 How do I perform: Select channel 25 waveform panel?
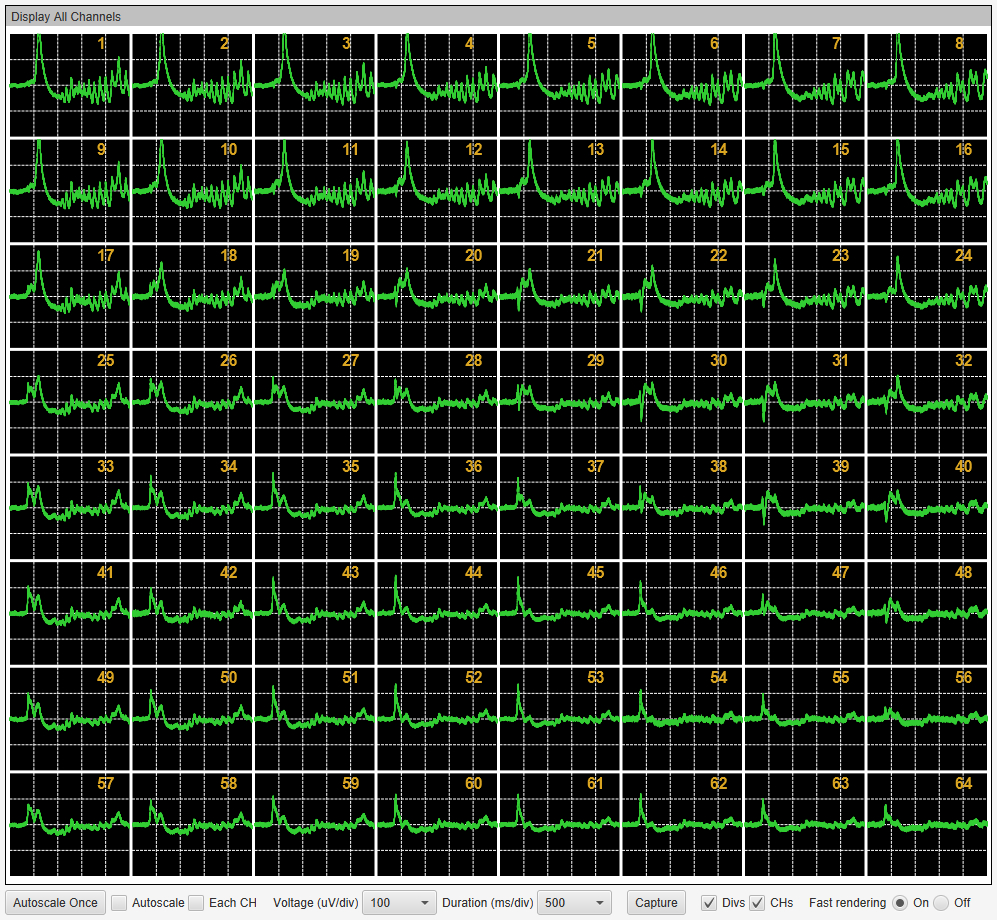[x=69, y=402]
